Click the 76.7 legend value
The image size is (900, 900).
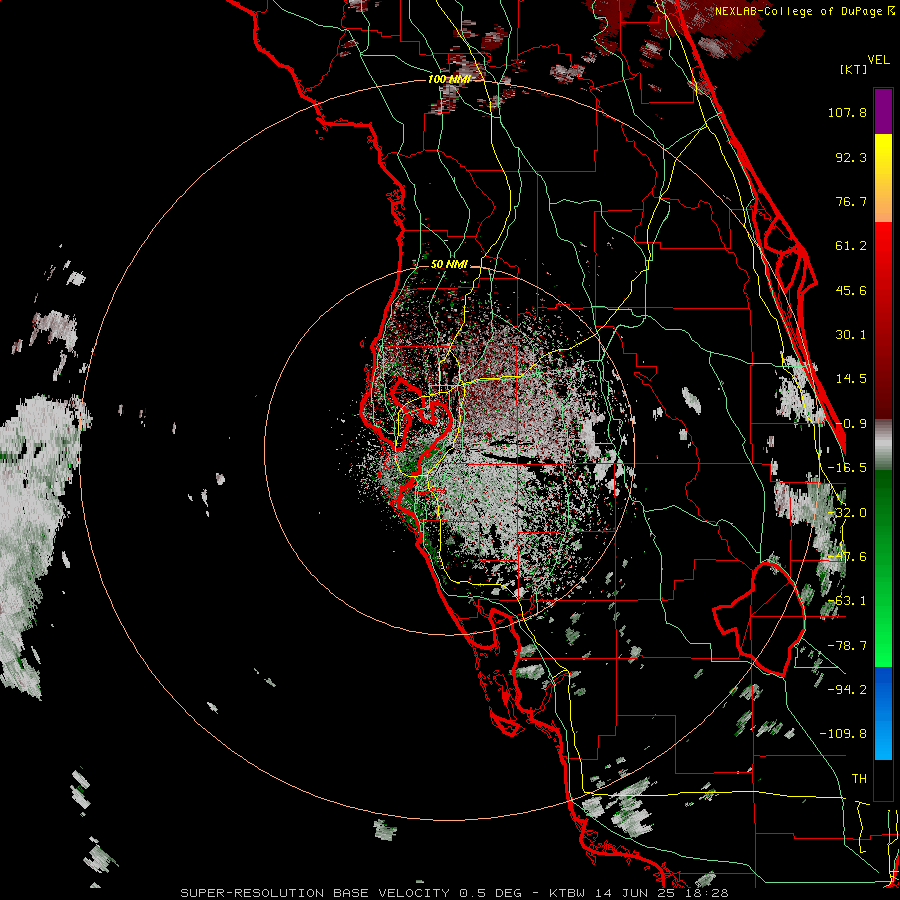[851, 201]
